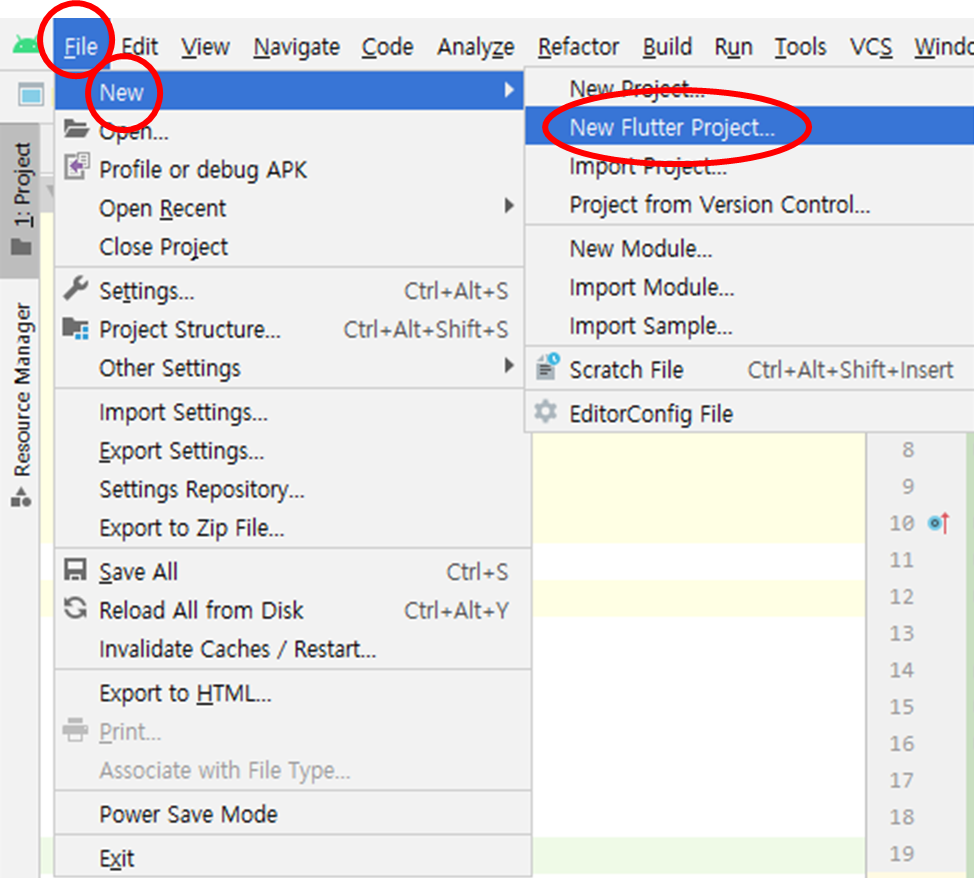
Task: Click the Resource Manager shapes icon
Action: tap(20, 498)
